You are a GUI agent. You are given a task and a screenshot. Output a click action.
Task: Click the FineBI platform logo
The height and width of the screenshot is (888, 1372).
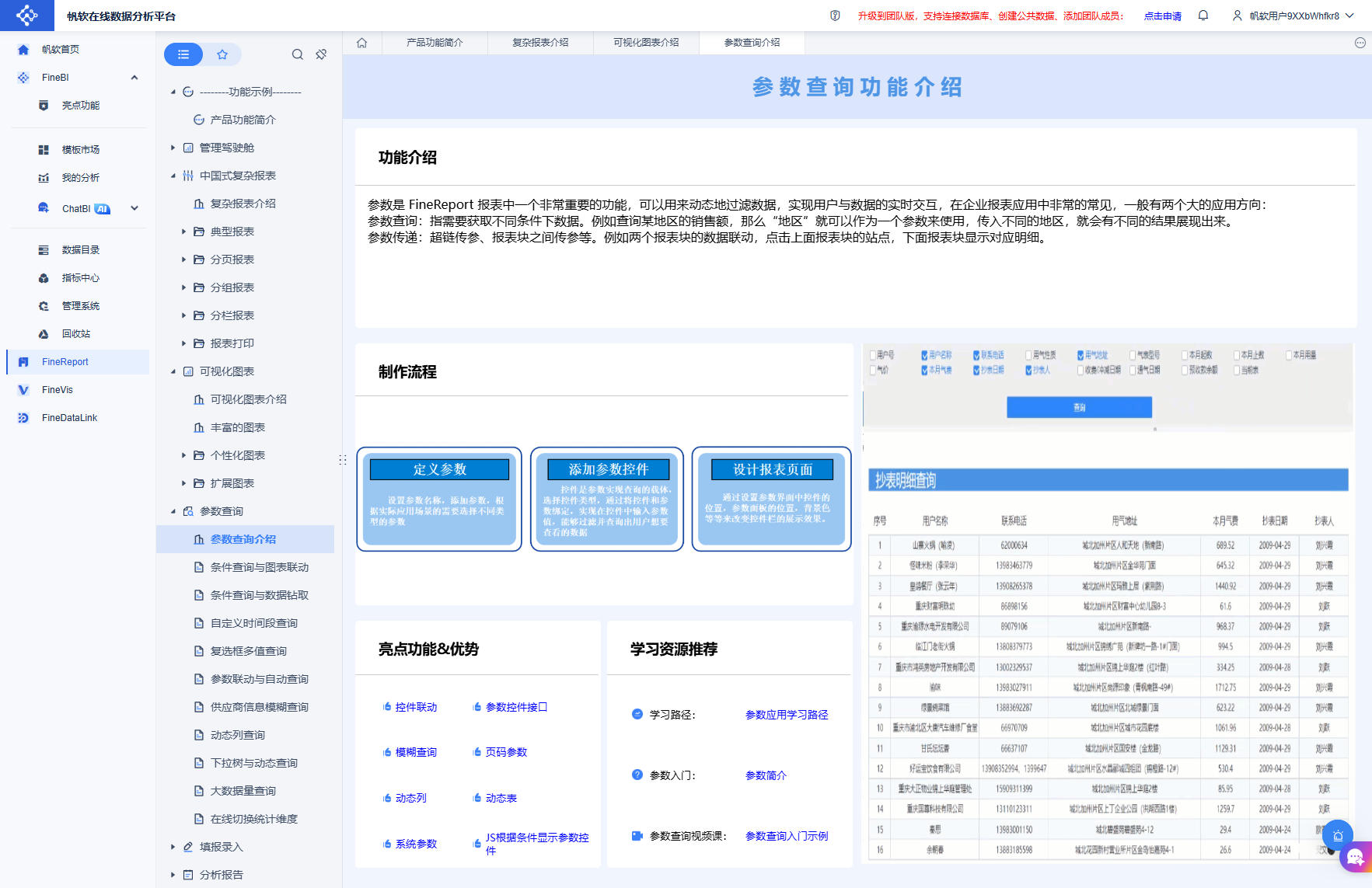point(26,15)
